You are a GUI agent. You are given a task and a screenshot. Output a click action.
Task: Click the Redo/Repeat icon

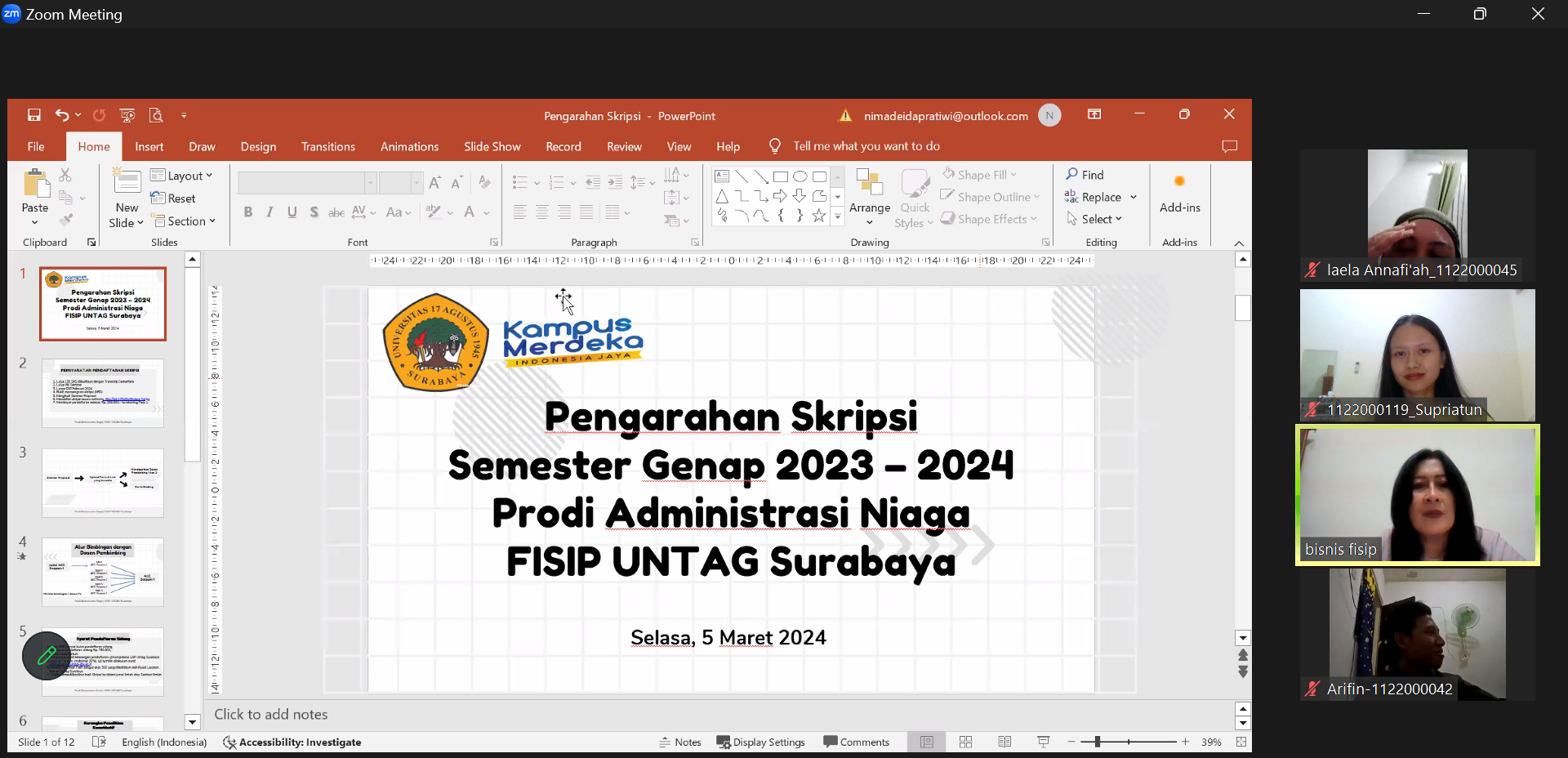(x=99, y=115)
